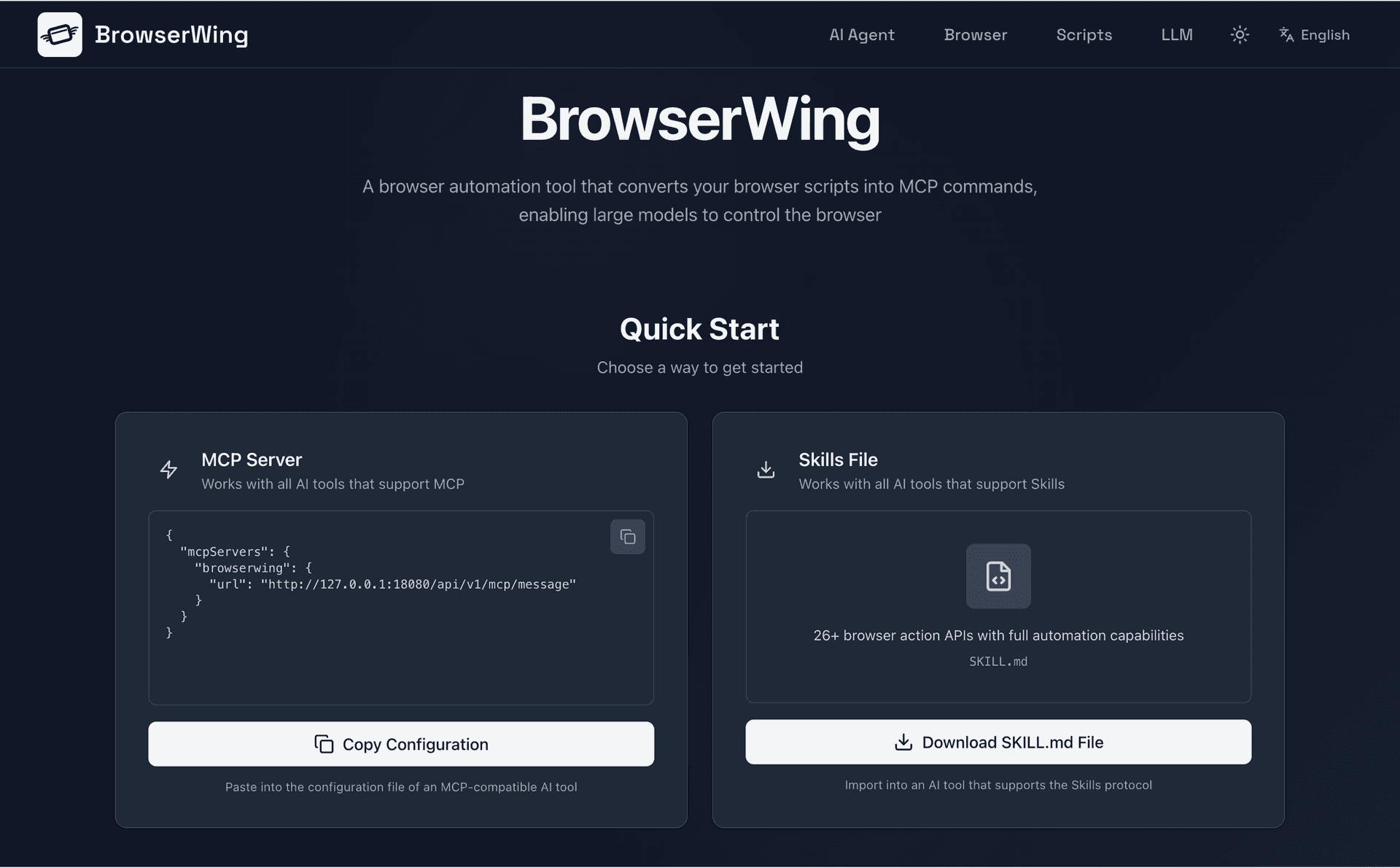Go to the Browser nav item

tap(975, 34)
